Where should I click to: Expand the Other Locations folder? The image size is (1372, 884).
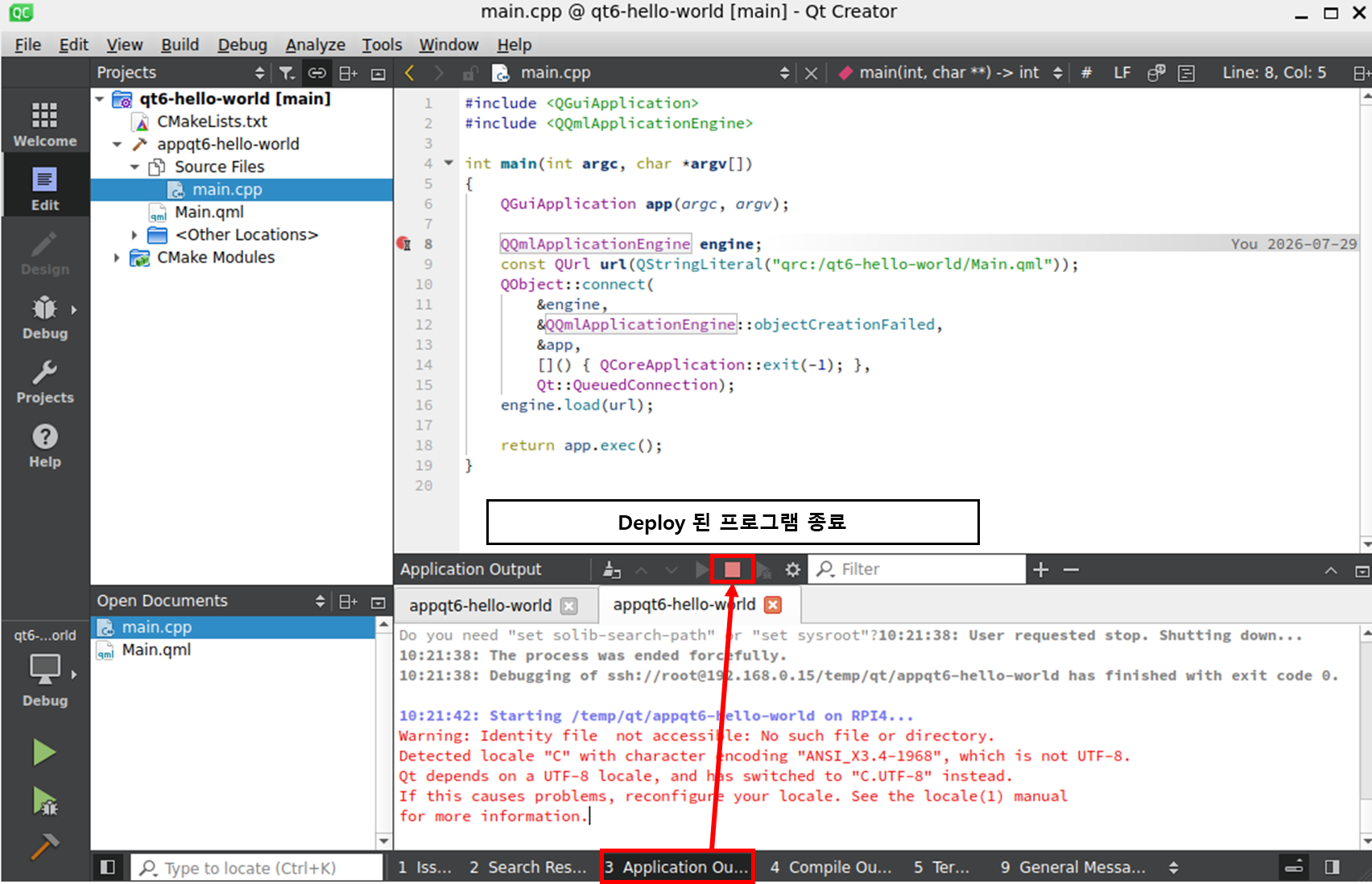(135, 234)
